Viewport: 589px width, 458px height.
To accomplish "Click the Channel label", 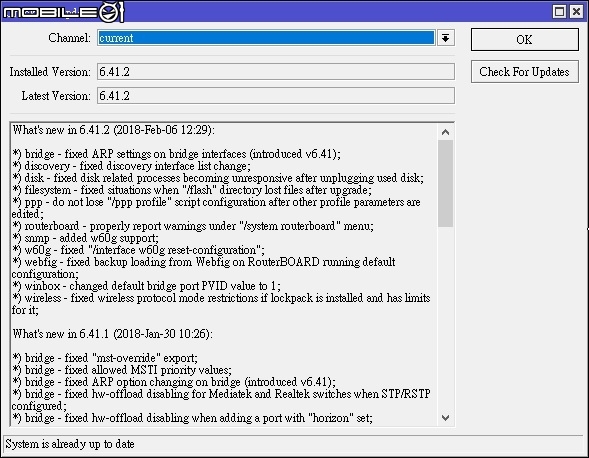I will tap(69, 38).
